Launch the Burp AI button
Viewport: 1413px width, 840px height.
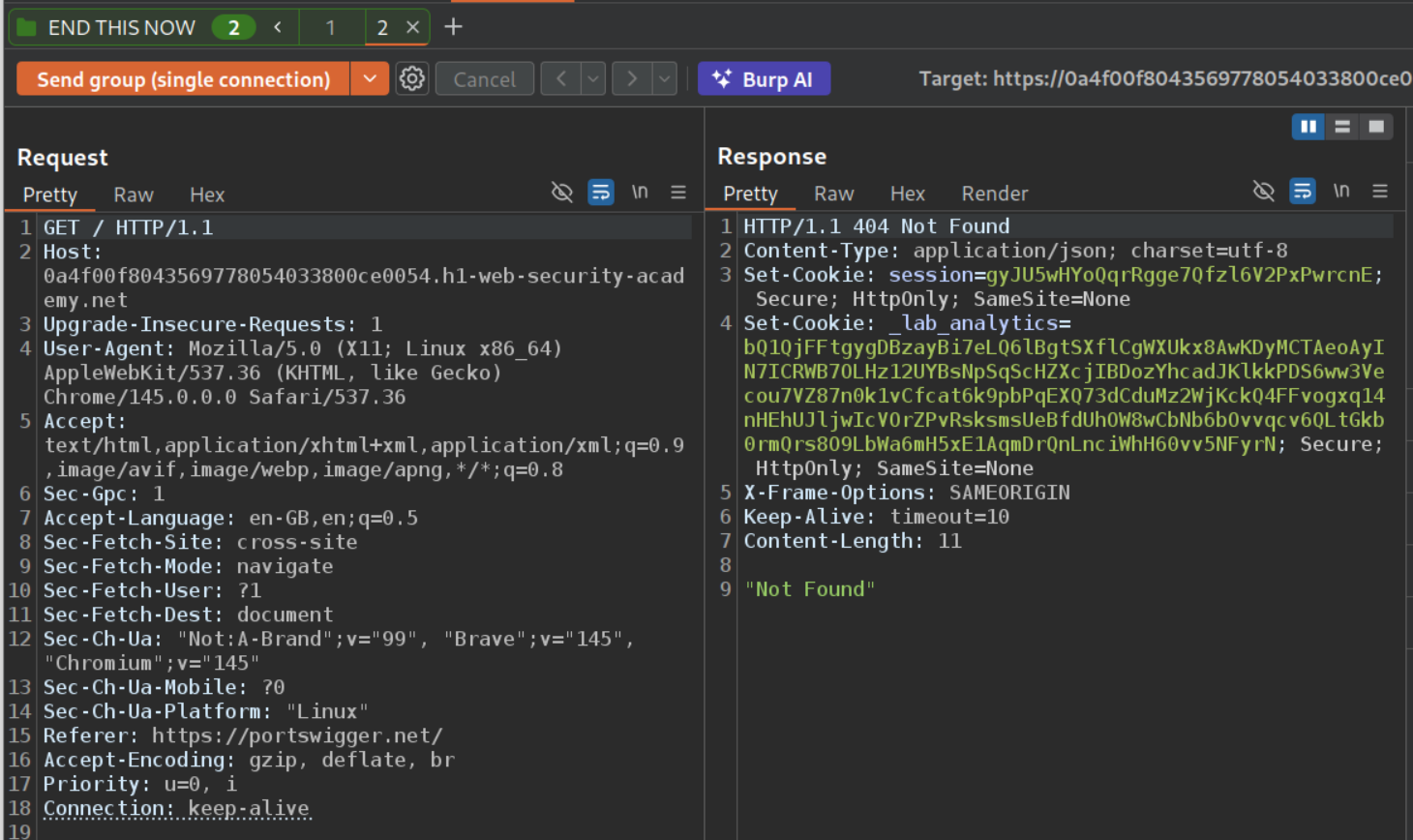coord(764,79)
